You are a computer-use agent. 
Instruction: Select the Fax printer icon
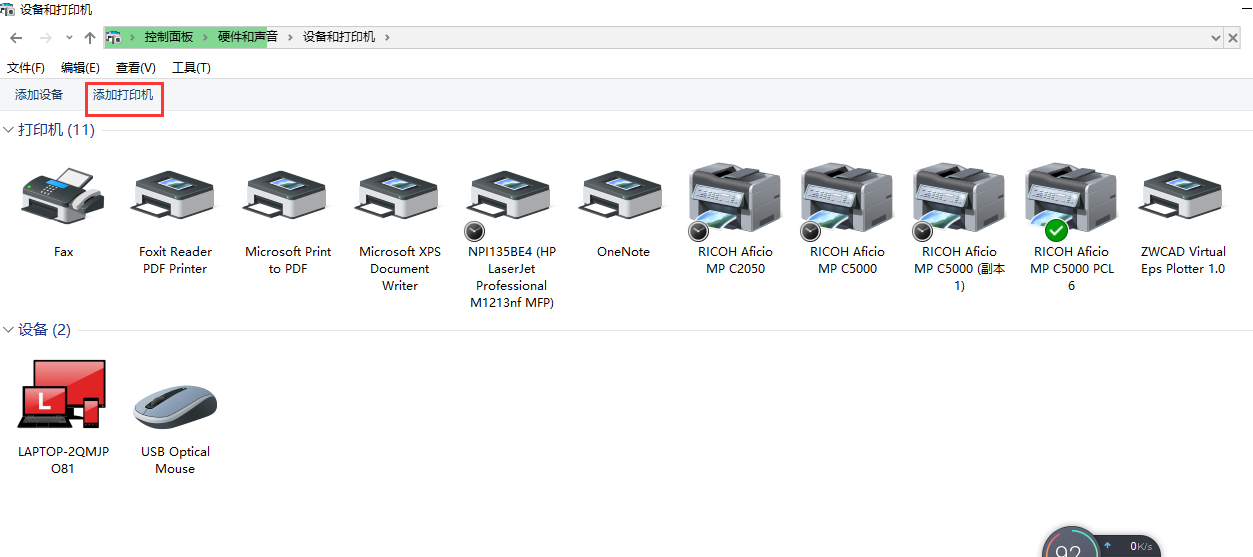tap(63, 196)
